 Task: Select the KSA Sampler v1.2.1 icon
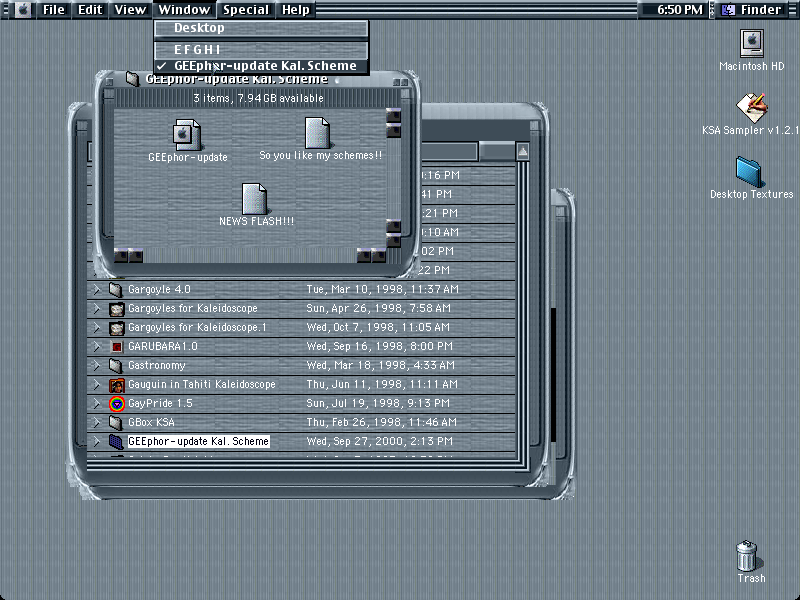[752, 108]
